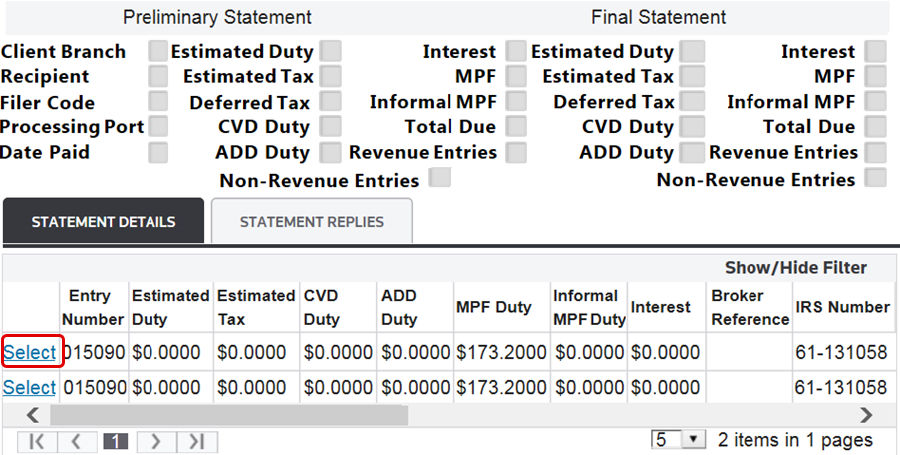Click Select link in second row
Image resolution: width=900 pixels, height=455 pixels.
(29, 388)
